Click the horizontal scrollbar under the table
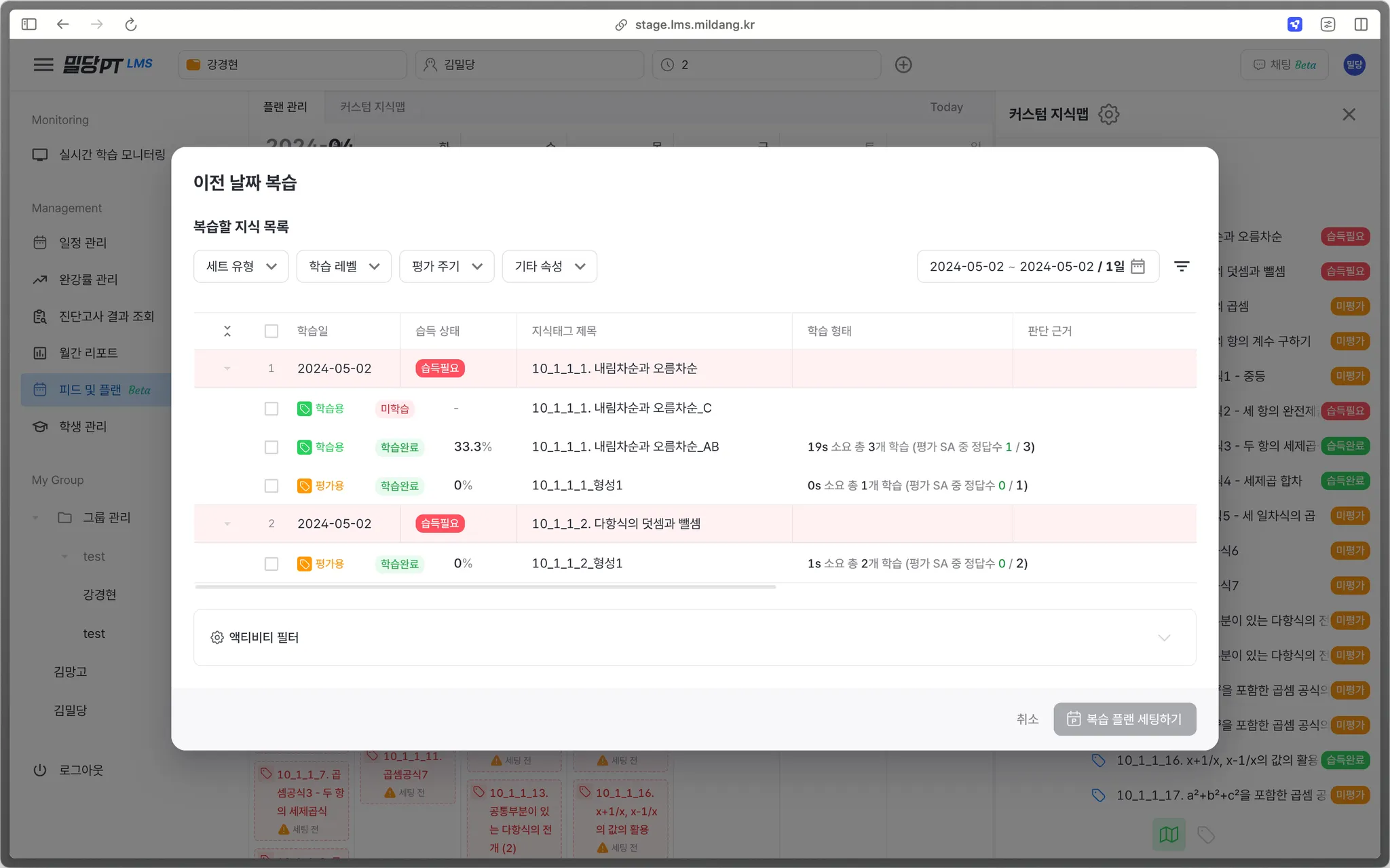The height and width of the screenshot is (868, 1390). (x=485, y=587)
